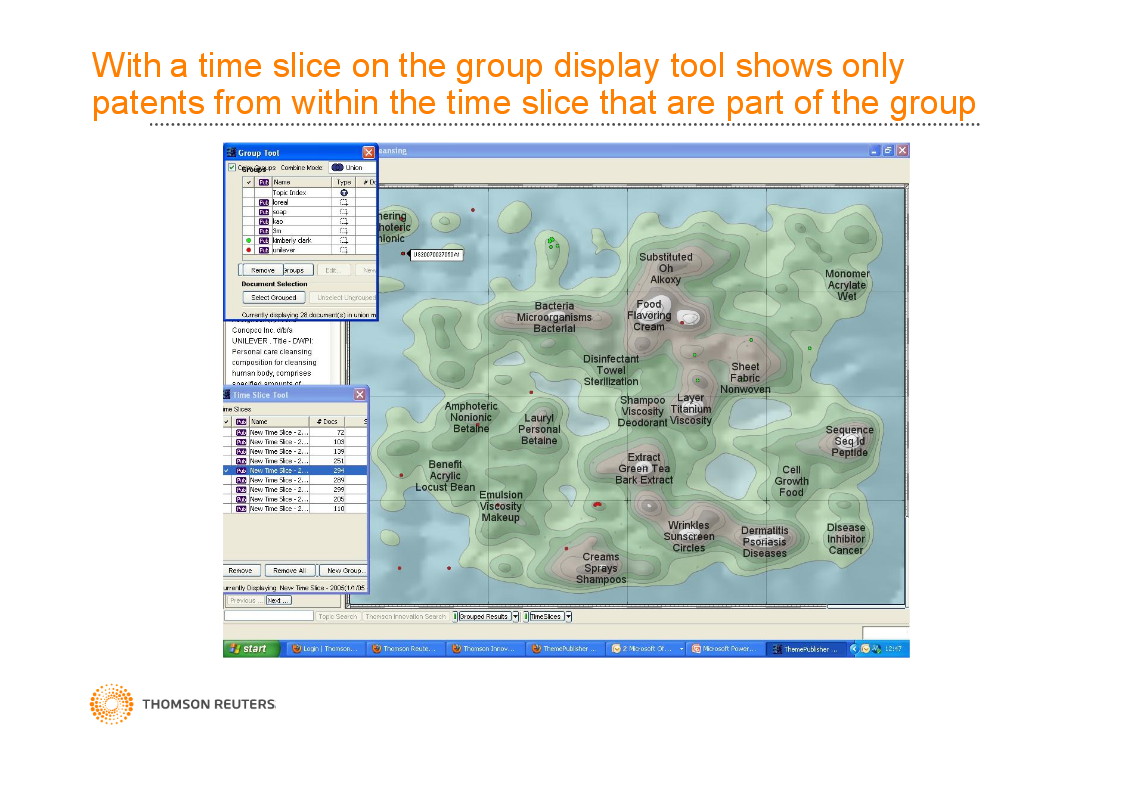
Task: Click the Pub icon beside loreal group
Action: (x=264, y=202)
